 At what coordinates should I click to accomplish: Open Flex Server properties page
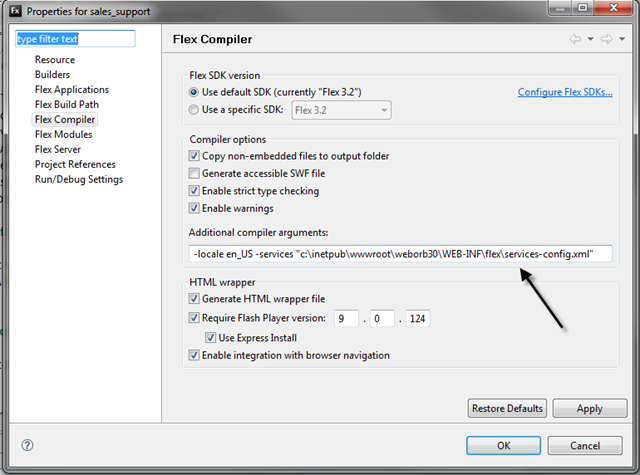point(58,149)
